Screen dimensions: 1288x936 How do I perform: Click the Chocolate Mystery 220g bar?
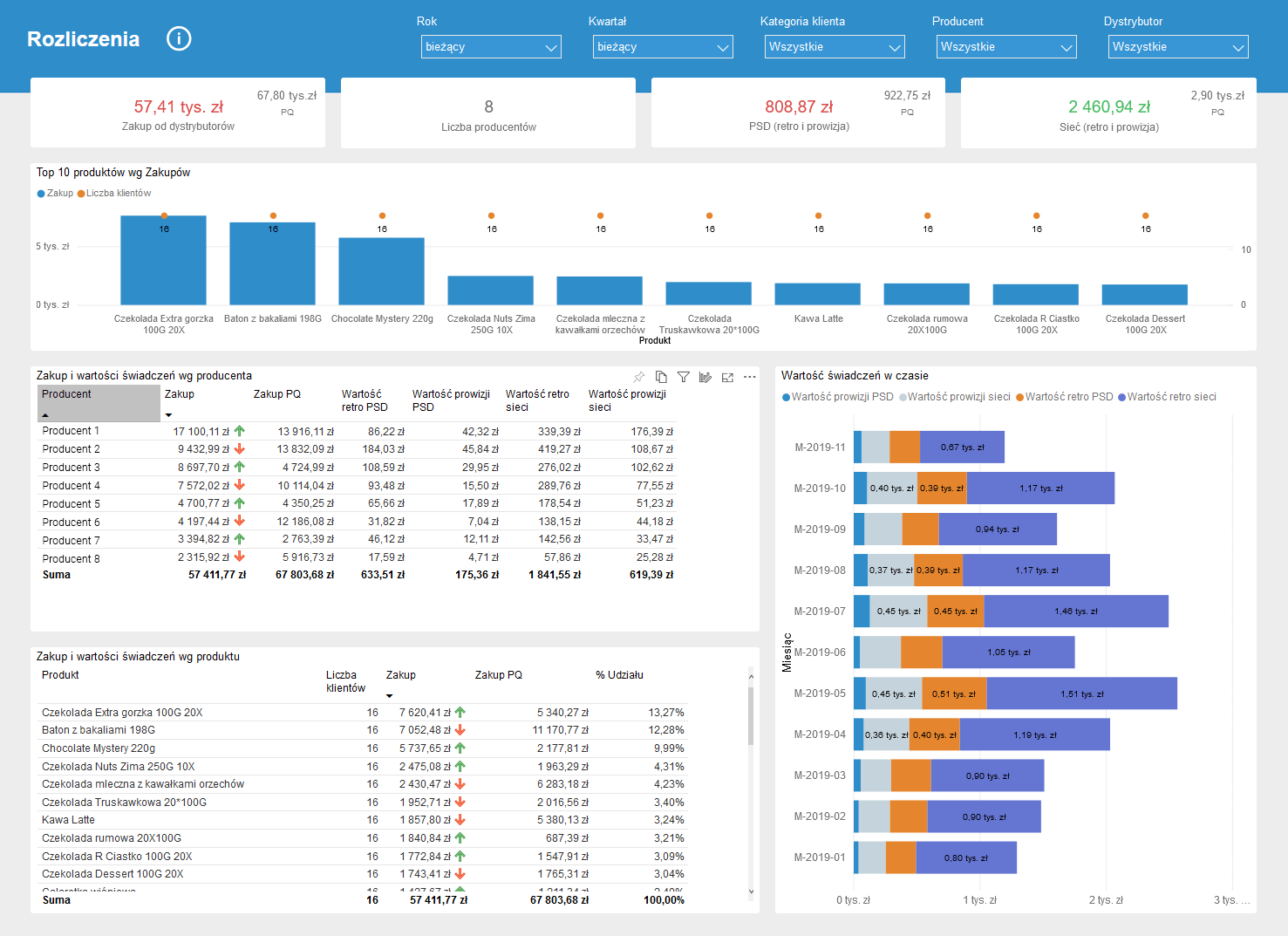tap(381, 271)
